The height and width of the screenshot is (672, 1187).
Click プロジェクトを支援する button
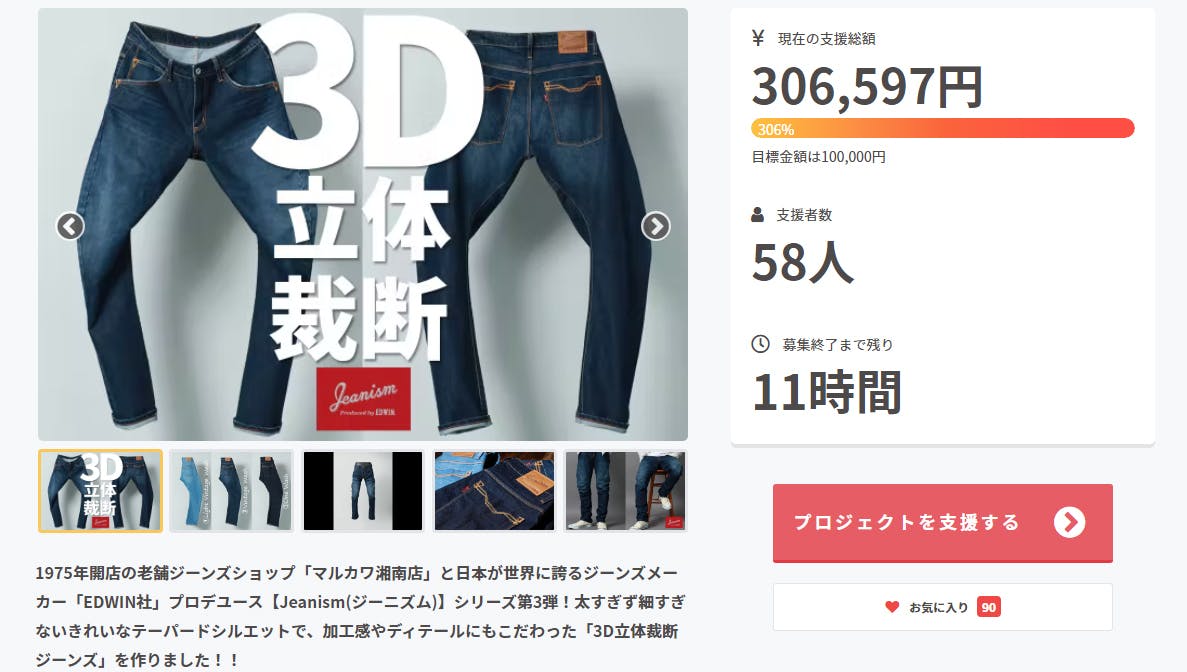(942, 523)
